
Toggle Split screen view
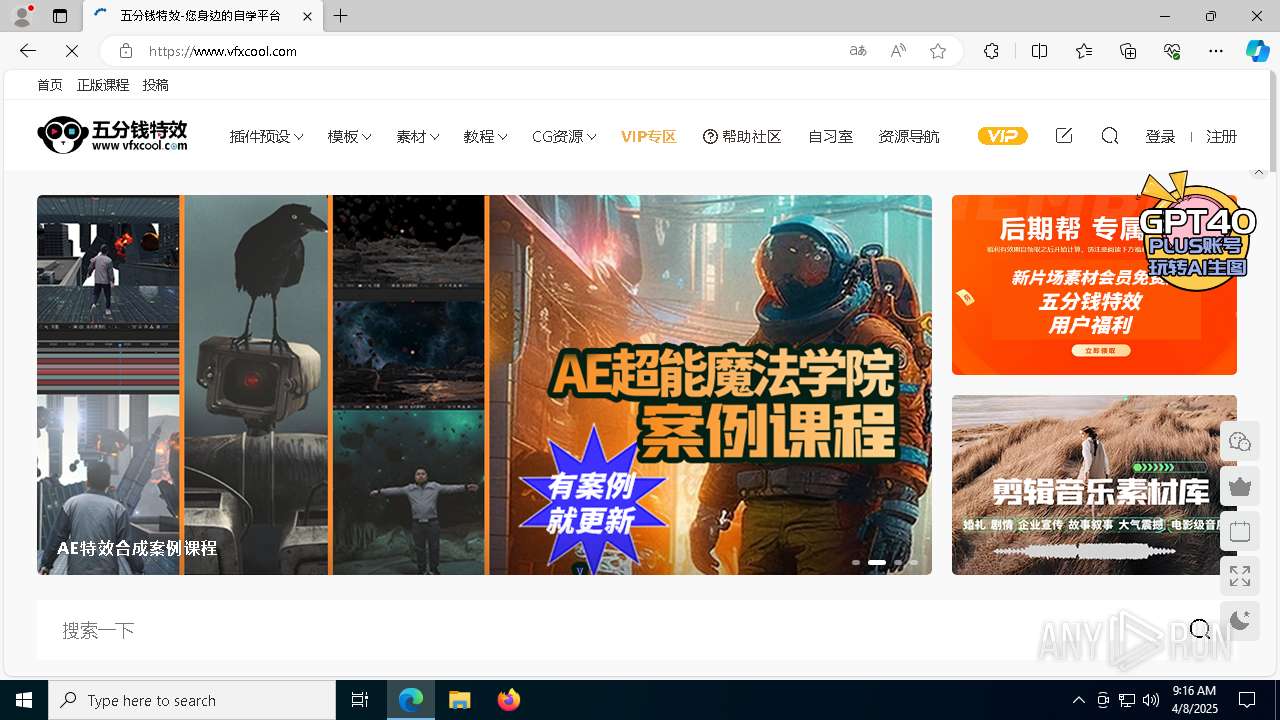[1039, 51]
